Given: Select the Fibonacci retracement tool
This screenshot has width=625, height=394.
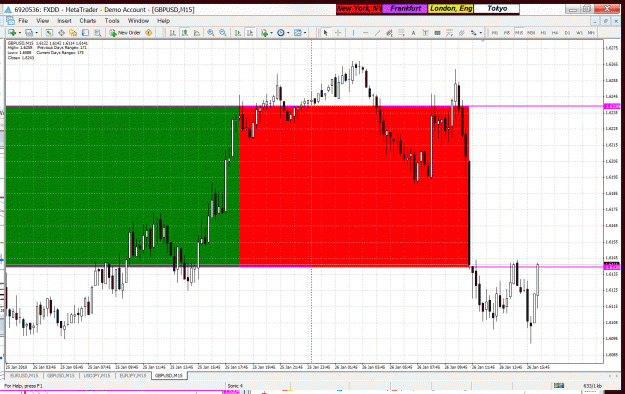Looking at the screenshot, I should [401, 33].
